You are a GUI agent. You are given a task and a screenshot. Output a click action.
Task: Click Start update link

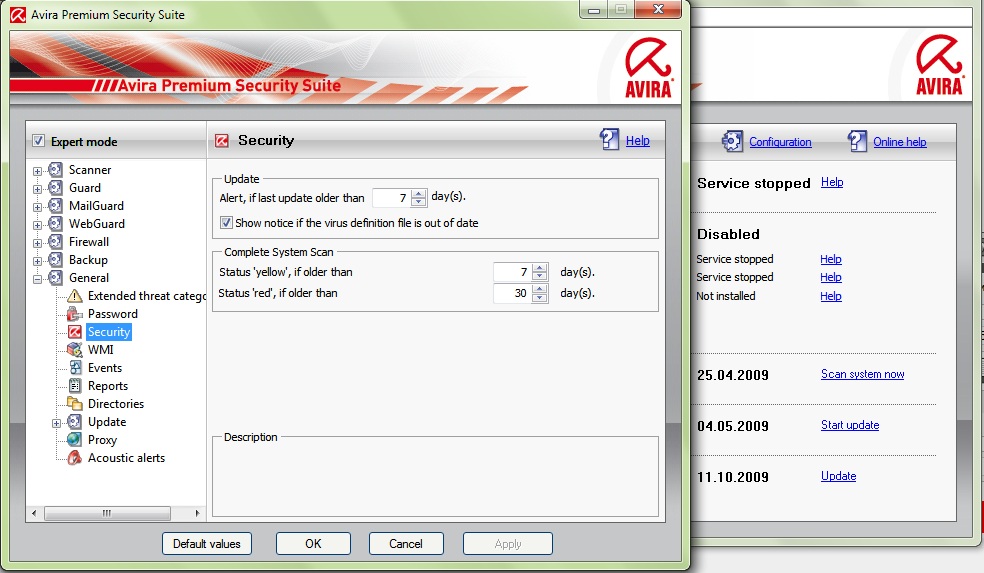(x=850, y=425)
